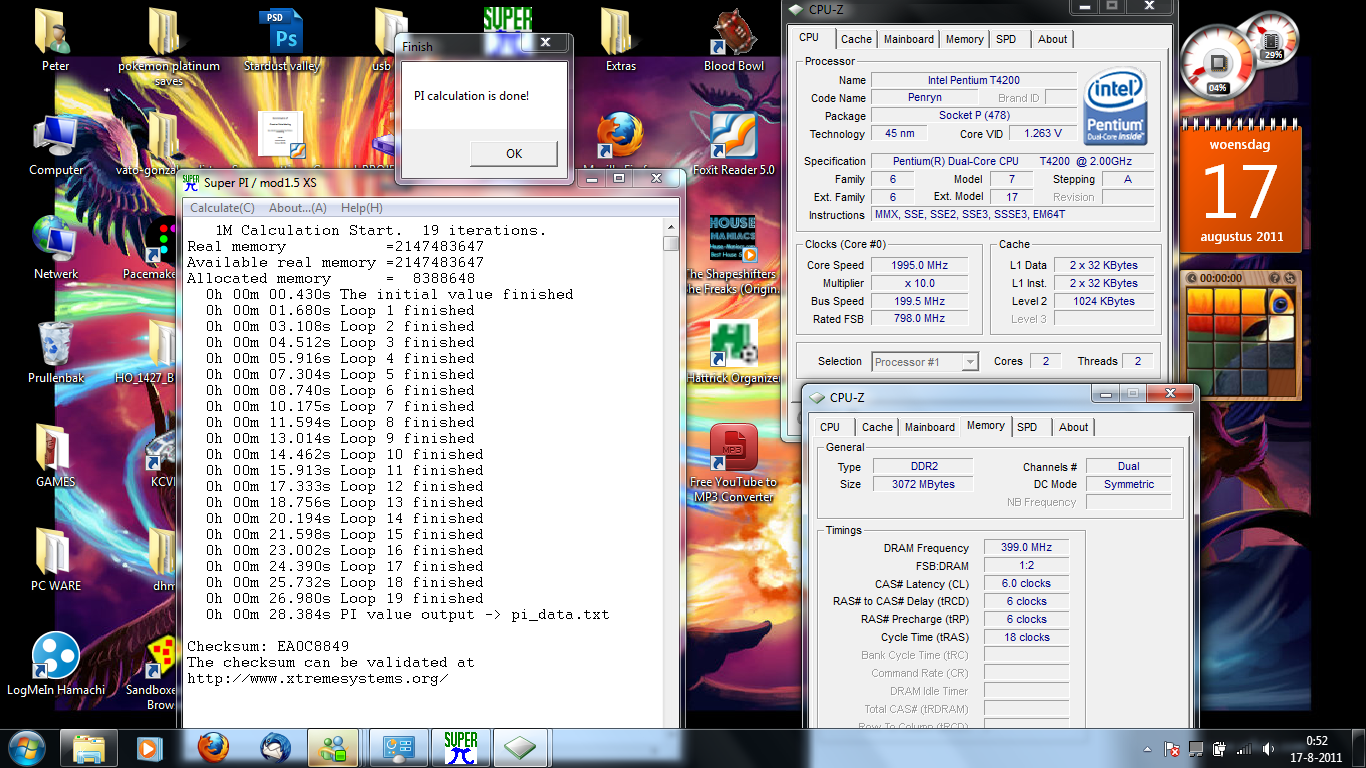This screenshot has height=768, width=1366.
Task: Click the picture puzzle help button
Action: (1275, 277)
